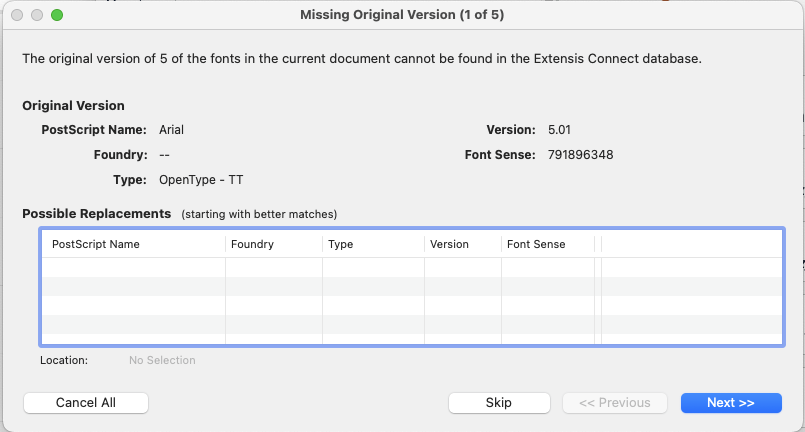The image size is (805, 432).
Task: Click the green zoom window button
Action: coord(57,15)
